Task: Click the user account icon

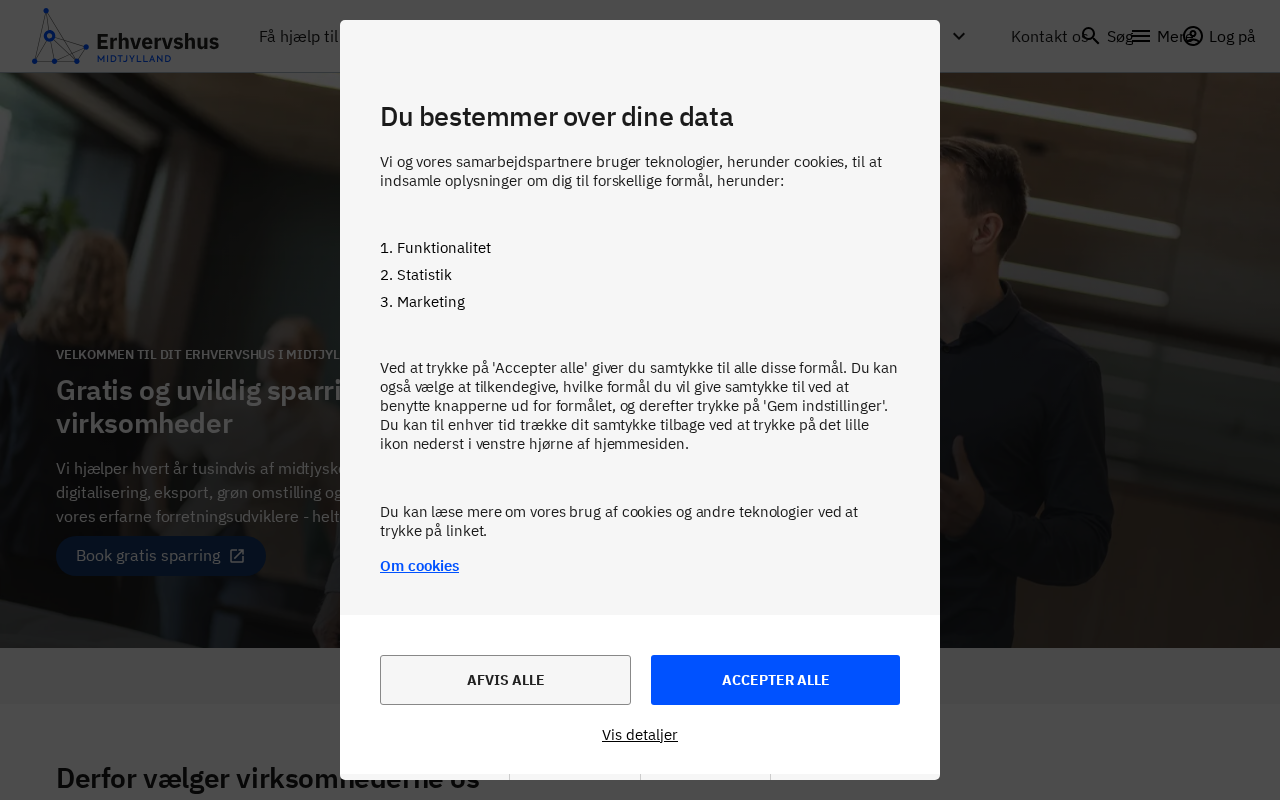Action: click(x=1193, y=37)
